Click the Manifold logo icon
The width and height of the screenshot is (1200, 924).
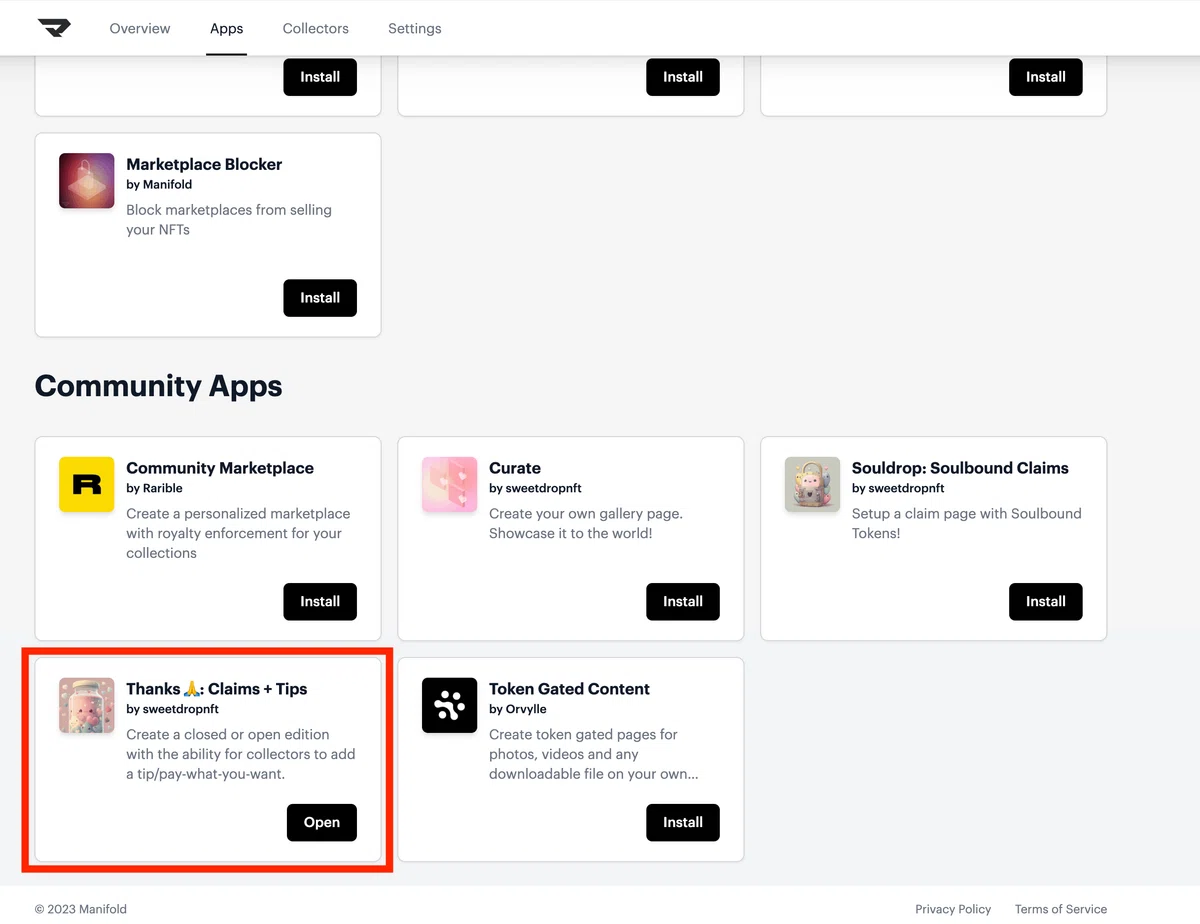coord(55,28)
